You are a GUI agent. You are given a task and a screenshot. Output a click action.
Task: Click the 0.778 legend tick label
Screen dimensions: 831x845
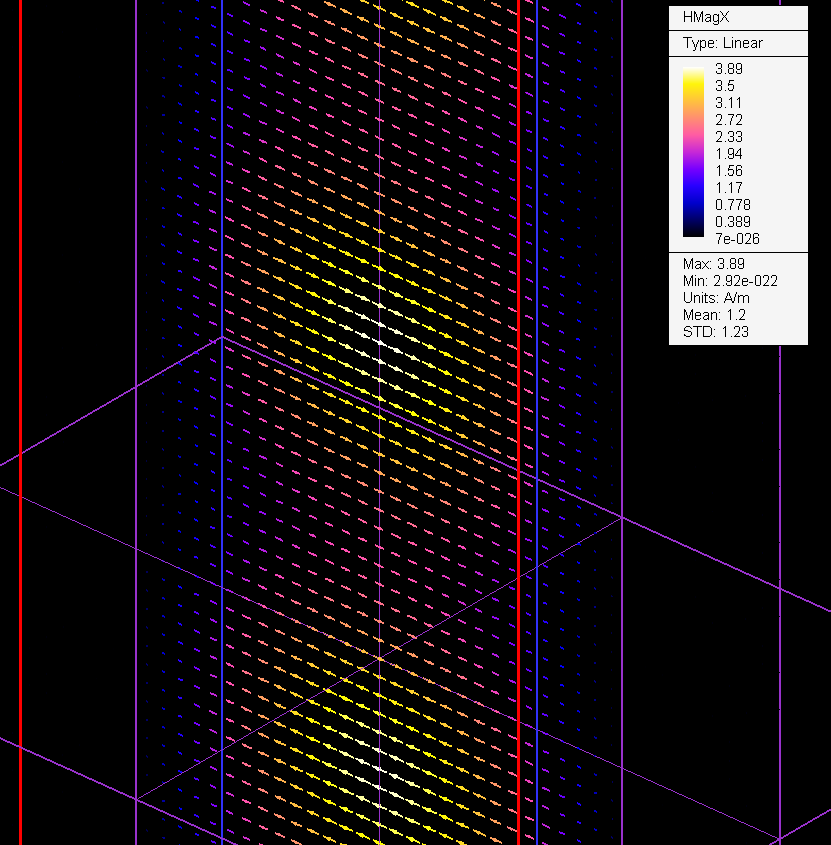tap(731, 205)
